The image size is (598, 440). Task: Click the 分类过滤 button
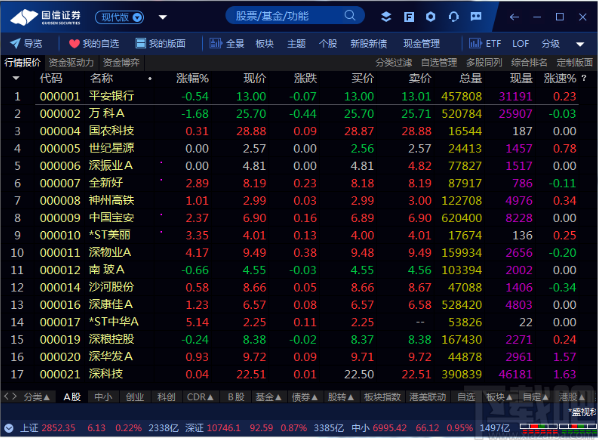(x=394, y=63)
